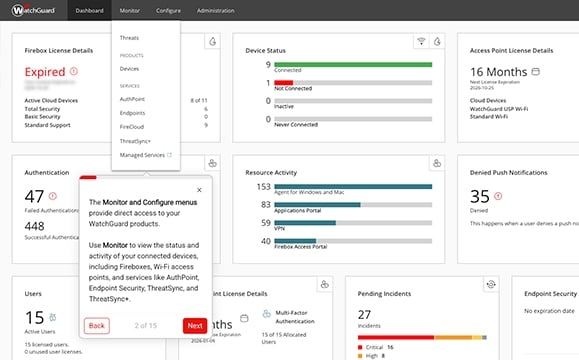This screenshot has width=579, height=360.
Task: Click Agent for Windows and Mac bar
Action: (x=353, y=186)
